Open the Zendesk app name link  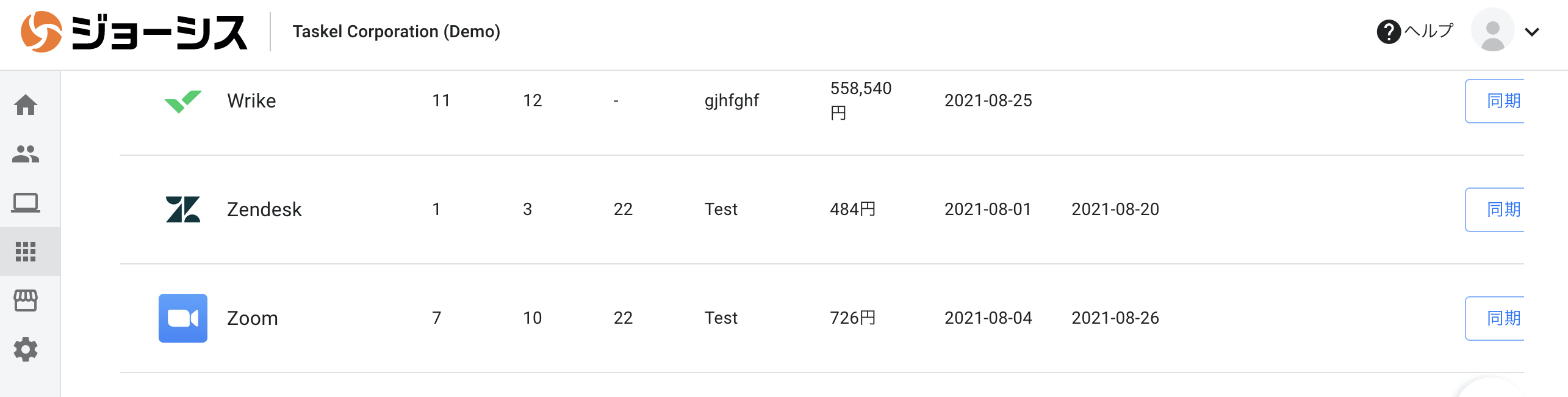click(x=264, y=209)
